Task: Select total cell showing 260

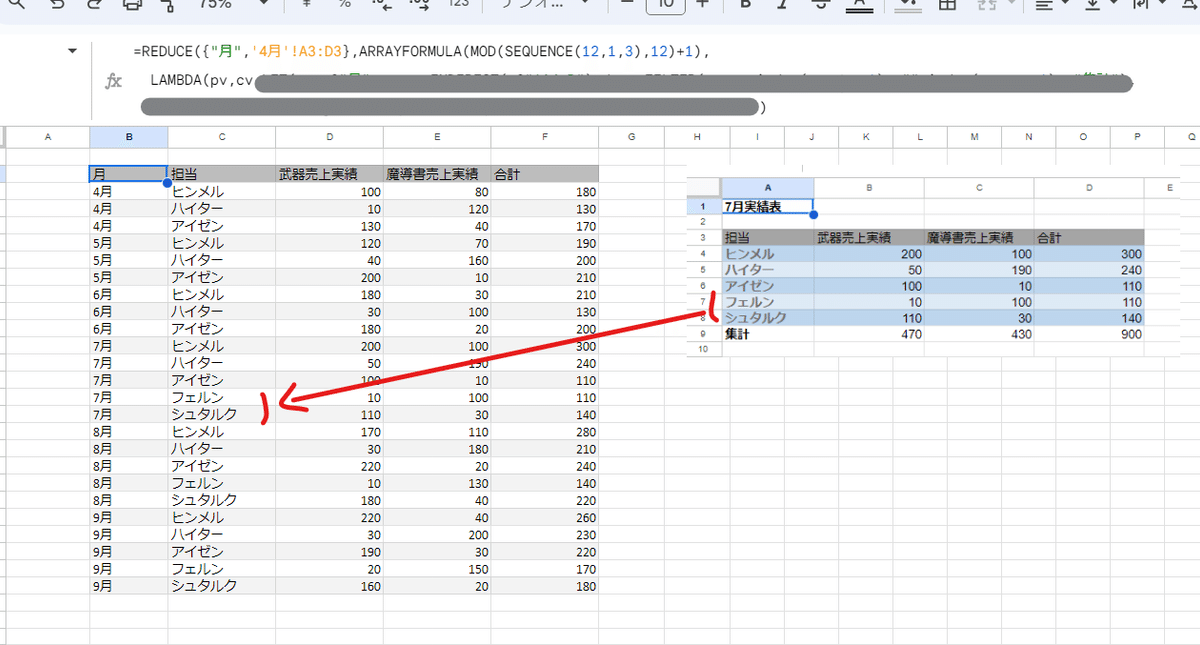Action: [544, 517]
